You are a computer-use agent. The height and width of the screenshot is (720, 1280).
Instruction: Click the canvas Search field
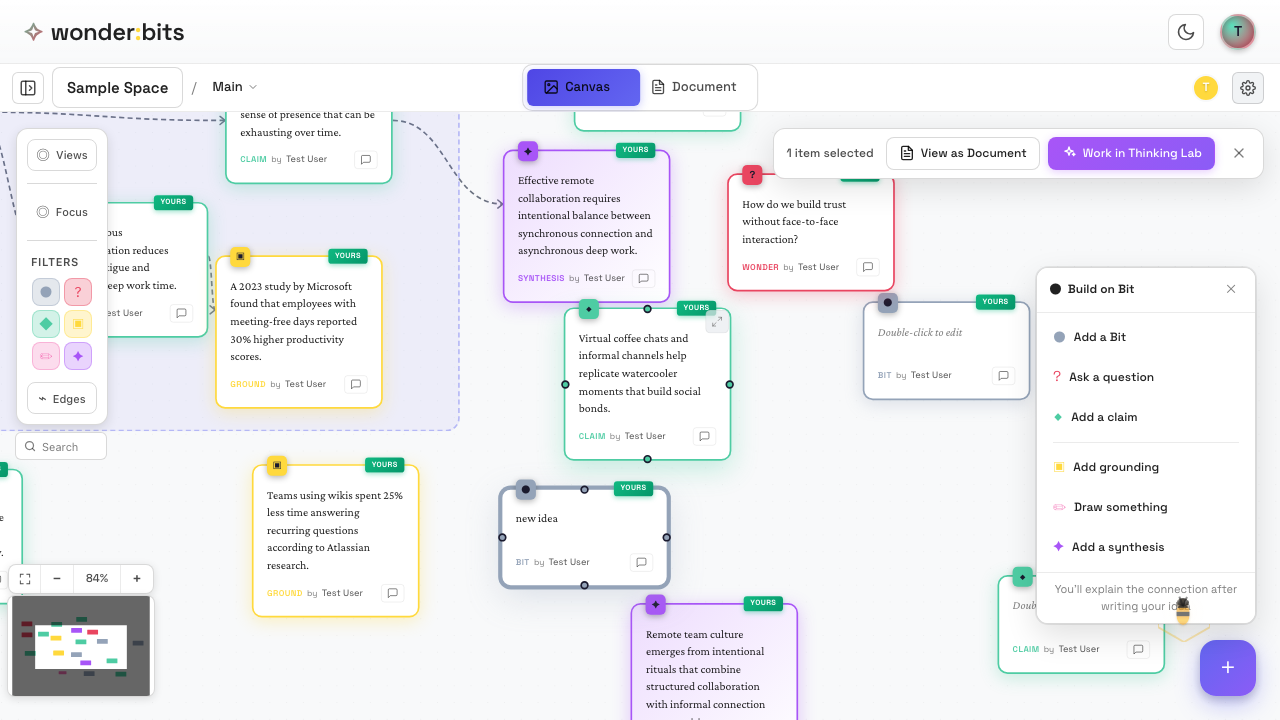62,447
